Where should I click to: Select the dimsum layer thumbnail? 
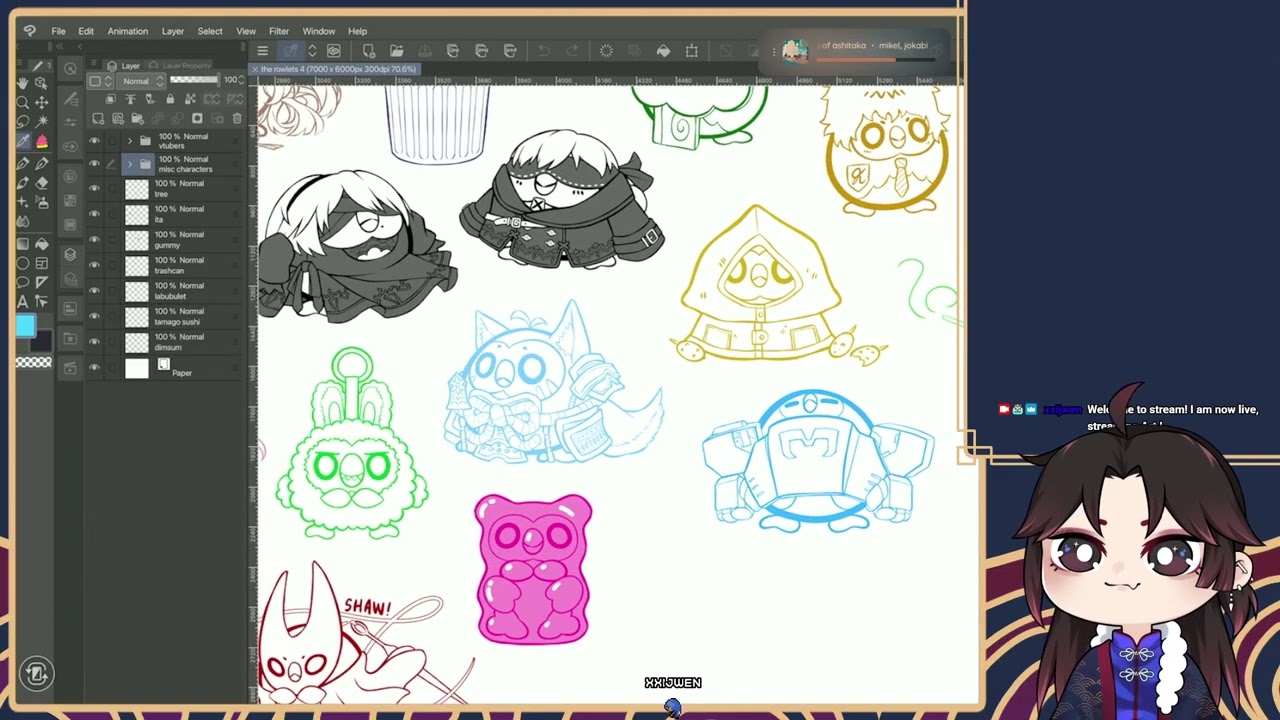(x=136, y=342)
